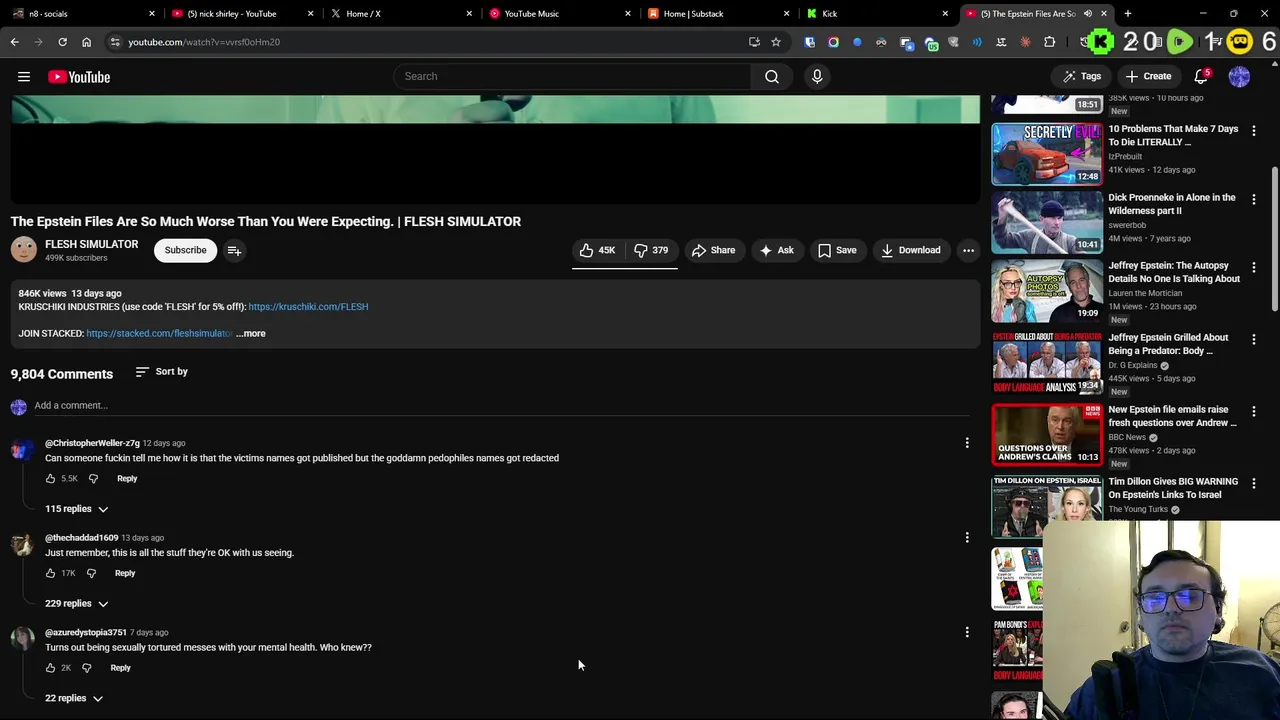Switch to Home / X tab
This screenshot has width=1280, height=720.
[x=399, y=13]
